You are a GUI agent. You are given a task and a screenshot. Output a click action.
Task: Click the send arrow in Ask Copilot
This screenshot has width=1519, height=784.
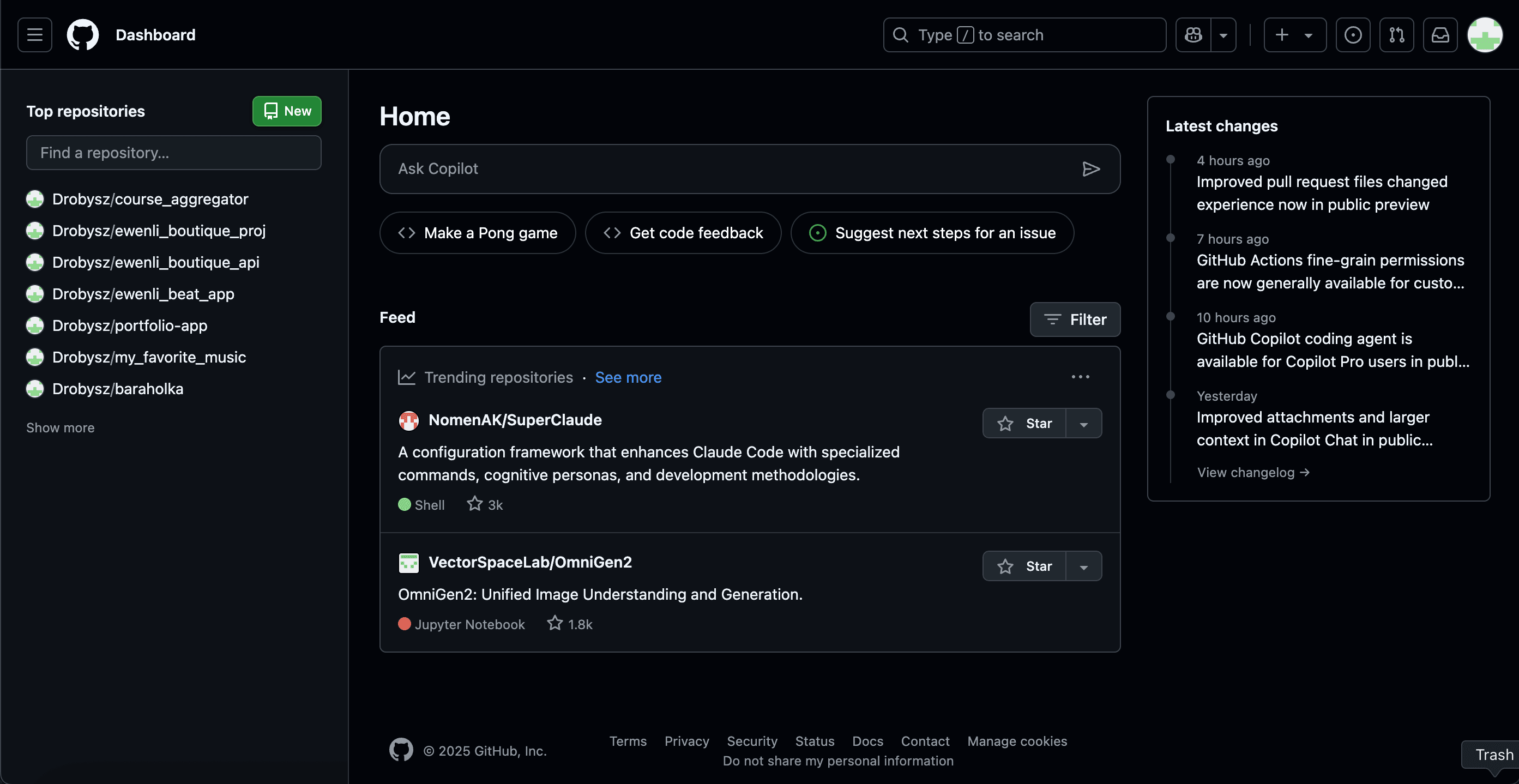tap(1091, 168)
